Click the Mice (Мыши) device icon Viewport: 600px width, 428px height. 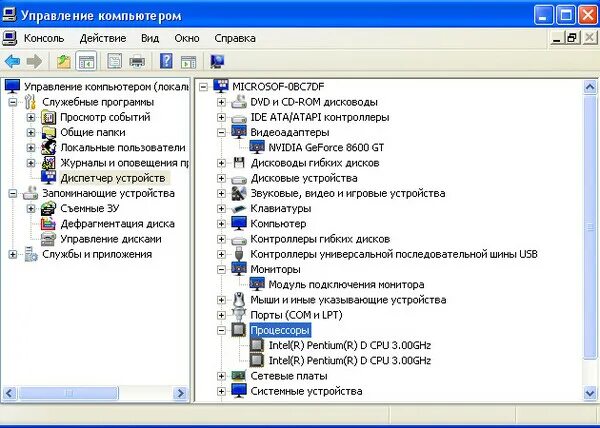pyautogui.click(x=239, y=299)
